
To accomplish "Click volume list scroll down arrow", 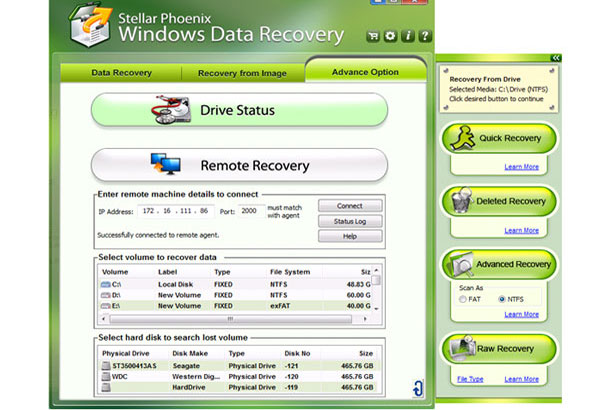I will click(376, 309).
